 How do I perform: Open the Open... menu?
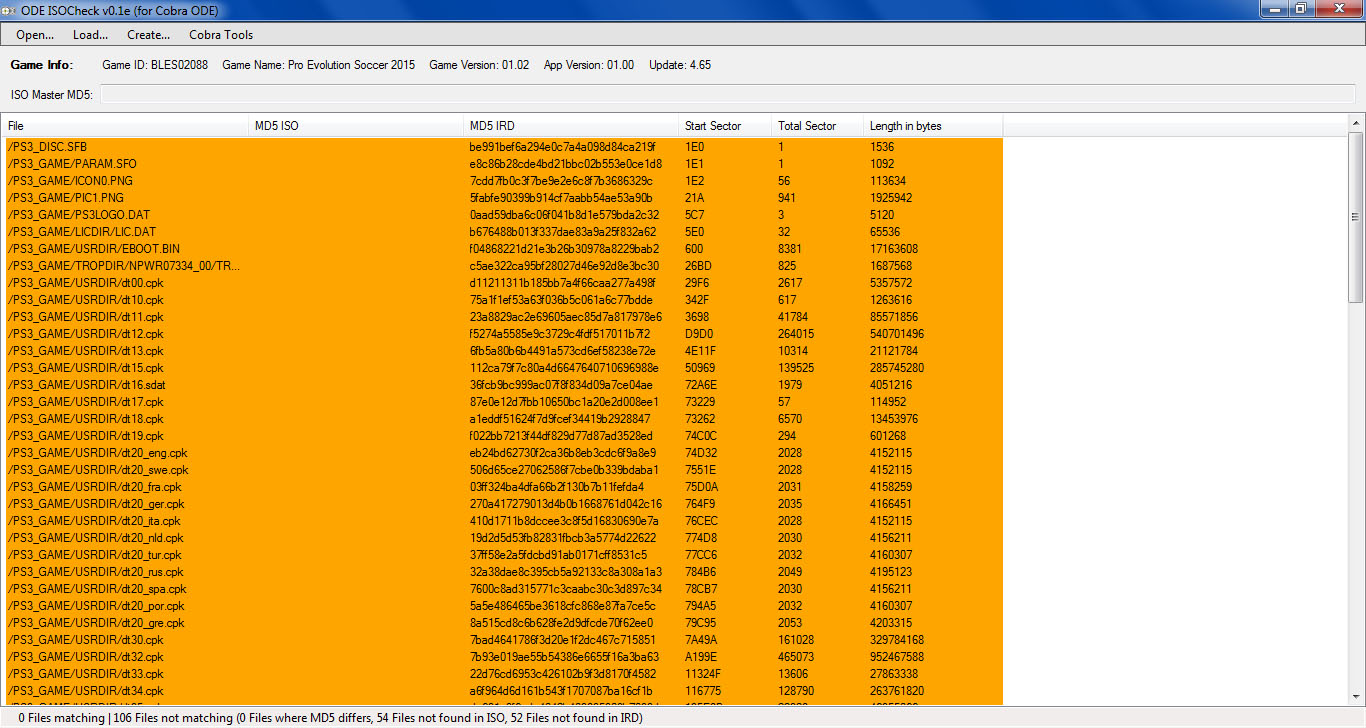click(35, 35)
